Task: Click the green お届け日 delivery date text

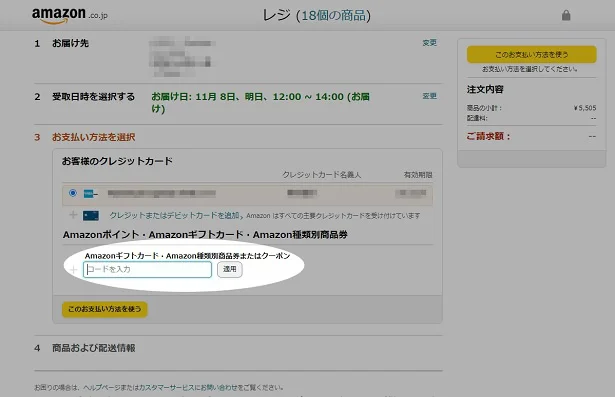Action: click(260, 102)
